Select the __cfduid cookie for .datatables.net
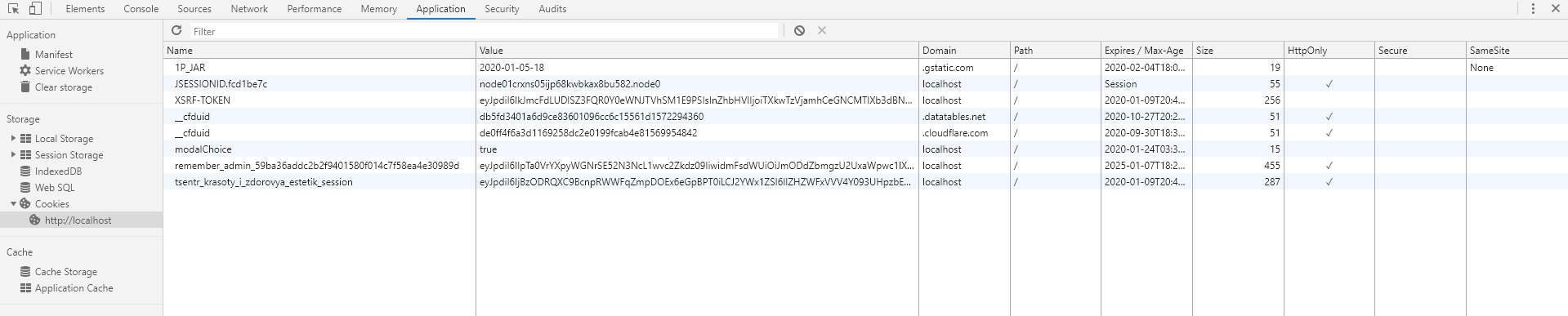The width and height of the screenshot is (1568, 316). [x=865, y=116]
